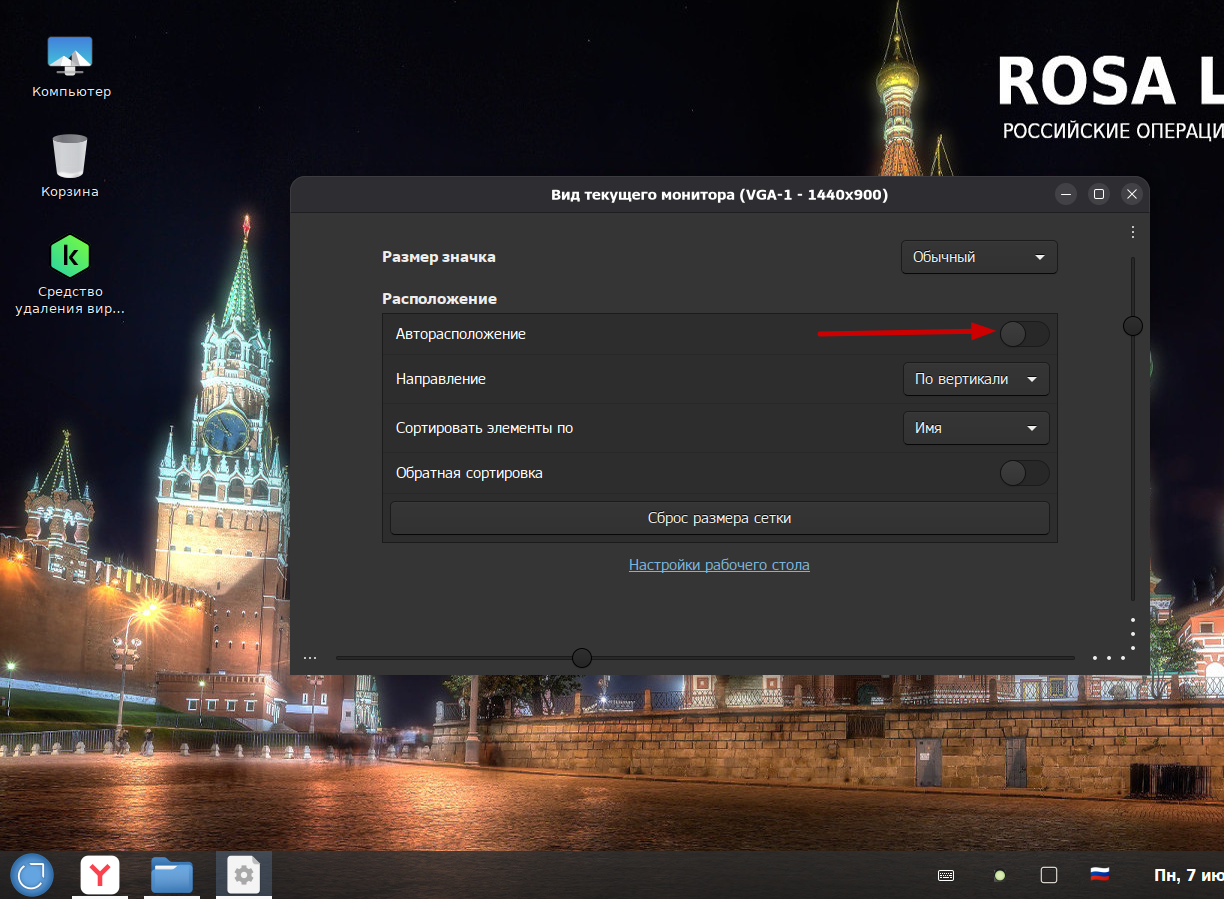This screenshot has width=1224, height=899.
Task: Enable the Авторасположение toggle
Action: [x=1024, y=334]
